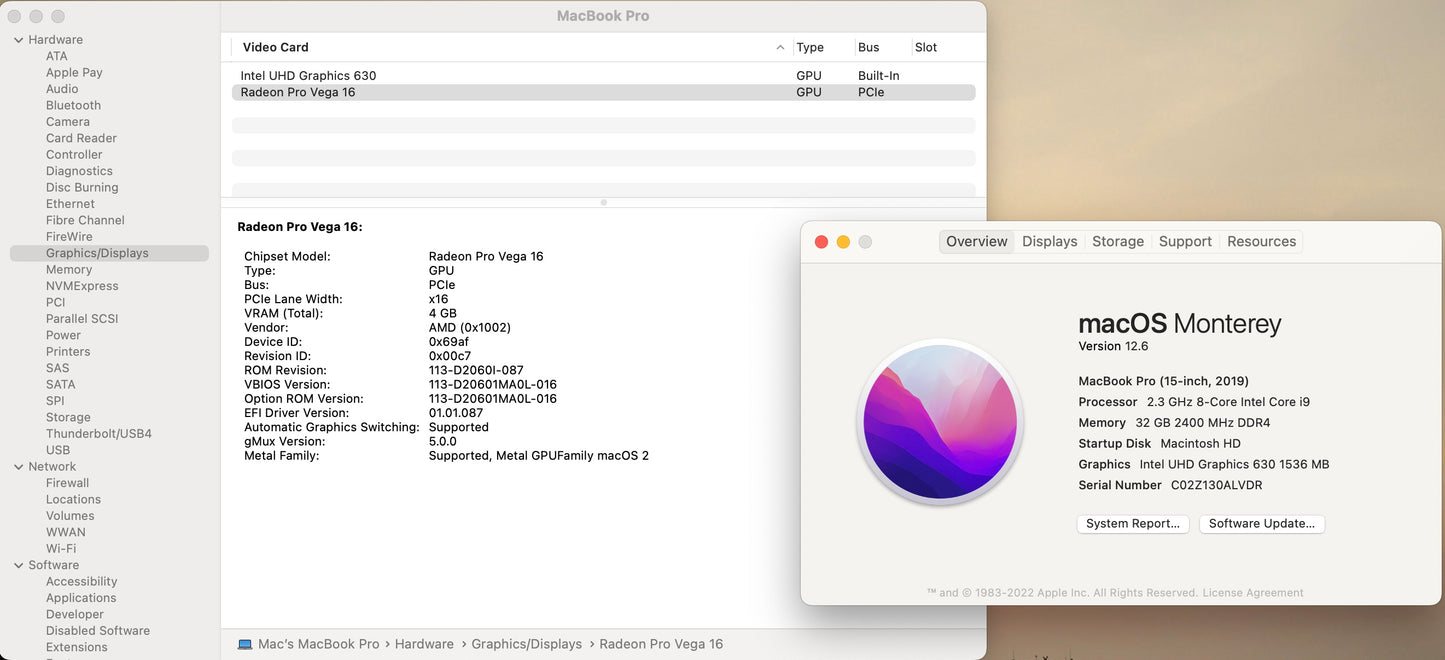1445x660 pixels.
Task: Click the computer icon in the breadcrumb bar
Action: (x=243, y=644)
